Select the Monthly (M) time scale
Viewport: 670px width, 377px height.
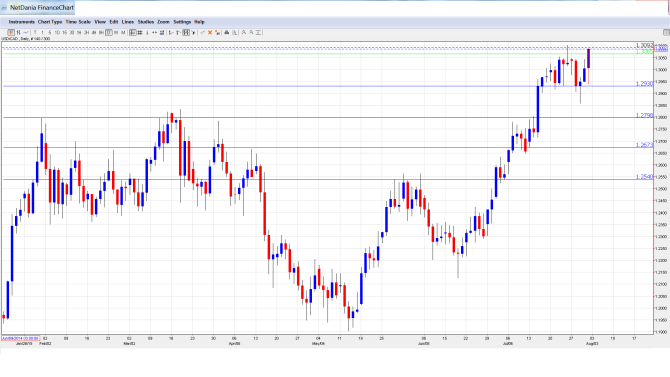tap(123, 32)
